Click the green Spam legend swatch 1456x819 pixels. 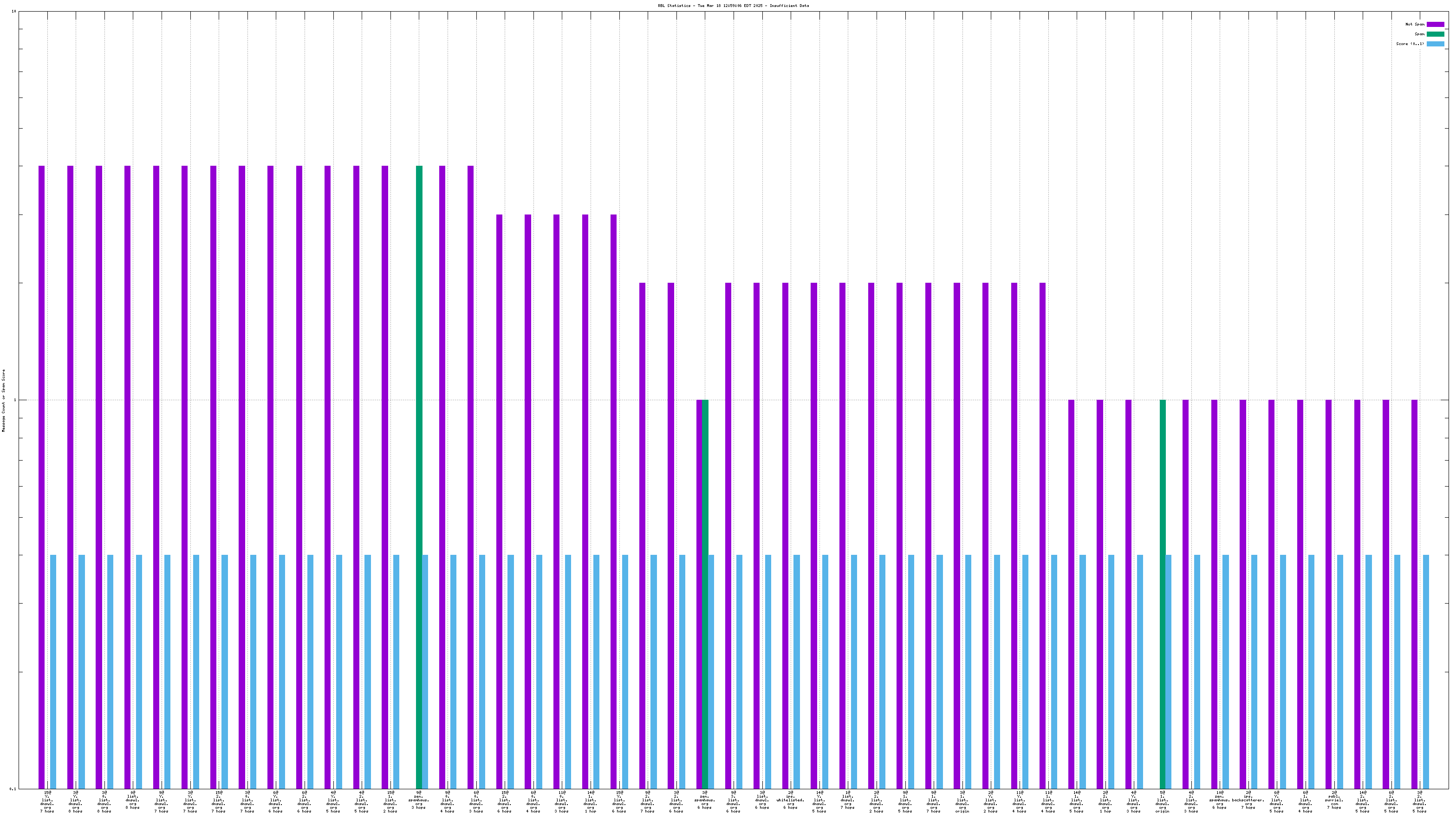pos(1435,34)
